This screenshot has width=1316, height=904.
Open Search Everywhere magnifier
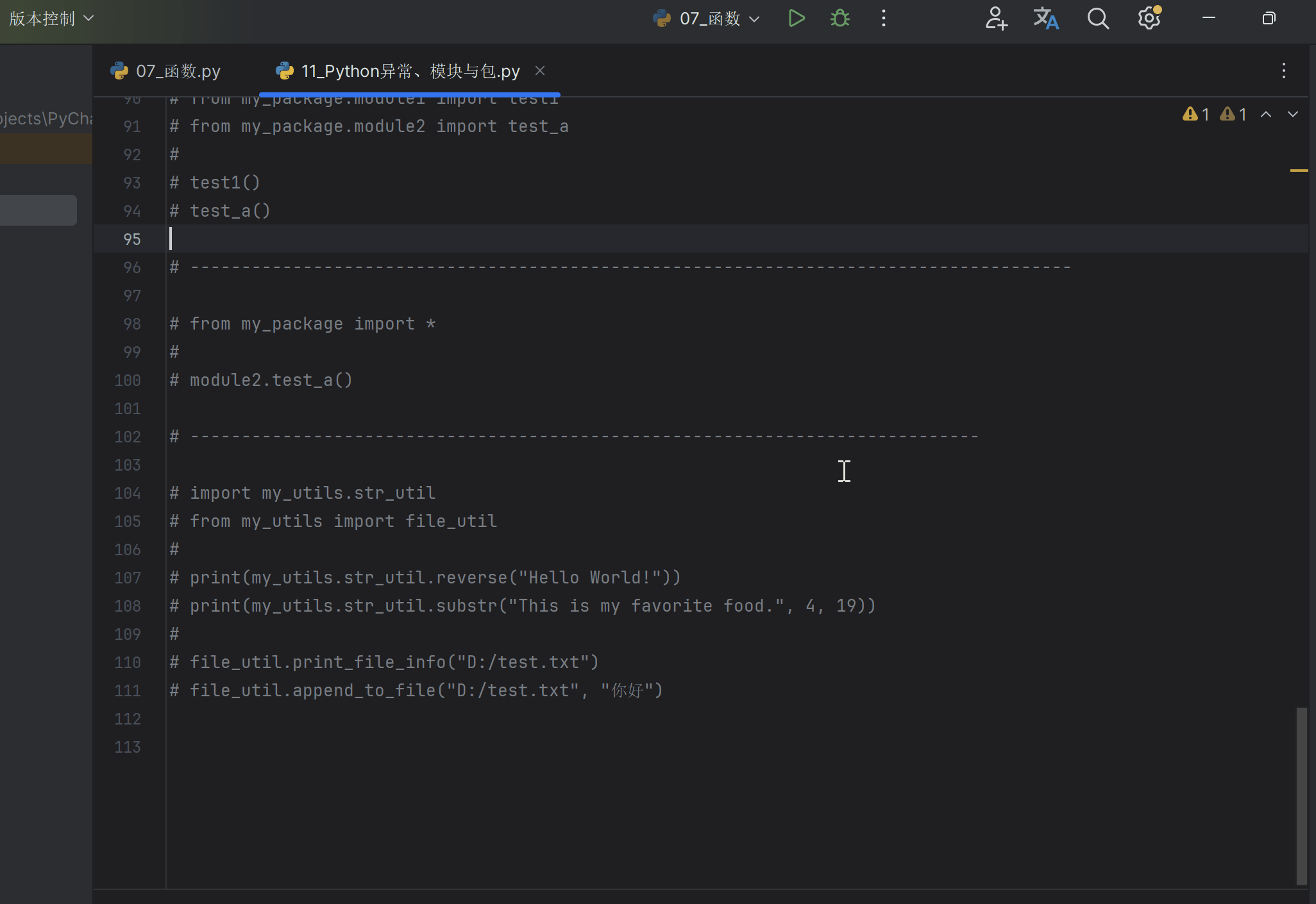[1098, 19]
